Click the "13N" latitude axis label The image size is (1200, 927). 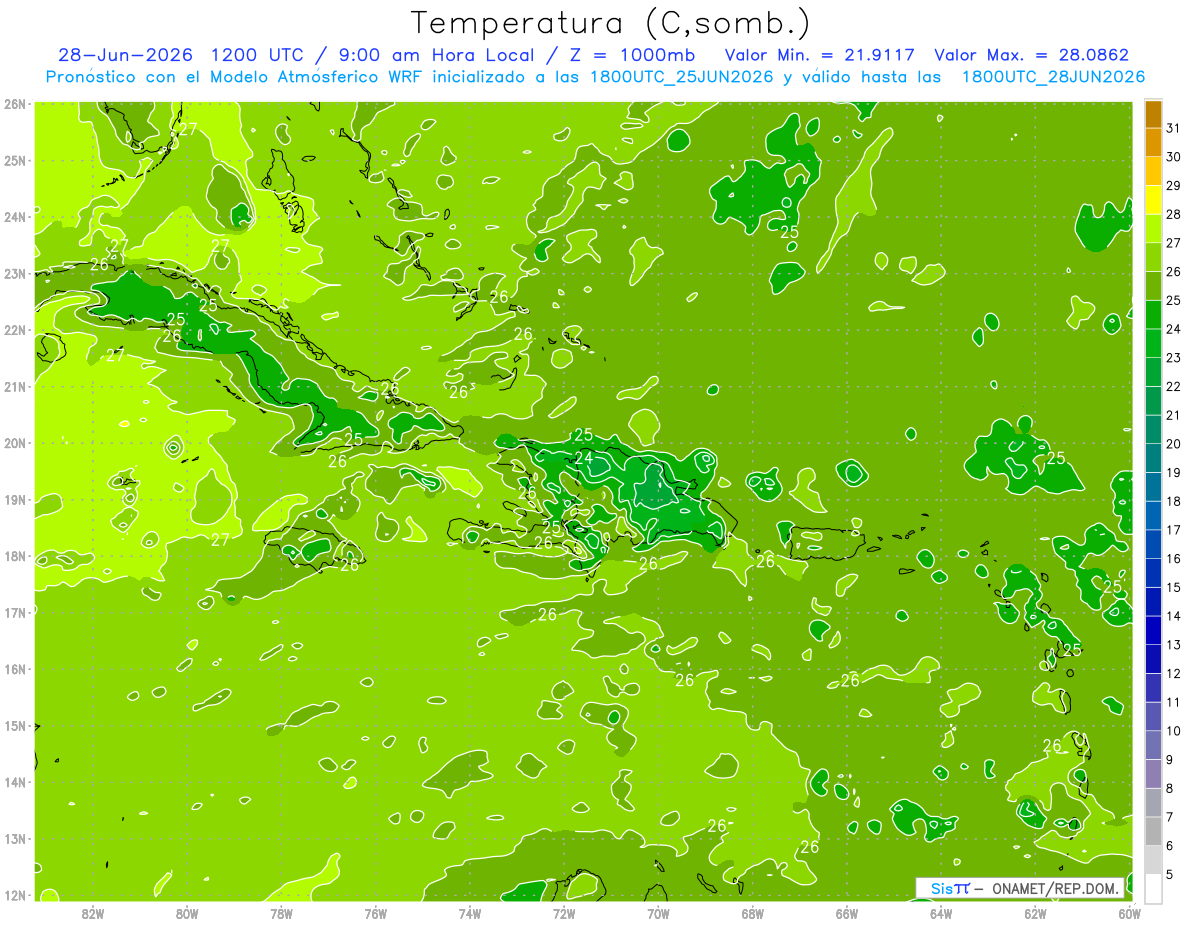coord(15,839)
